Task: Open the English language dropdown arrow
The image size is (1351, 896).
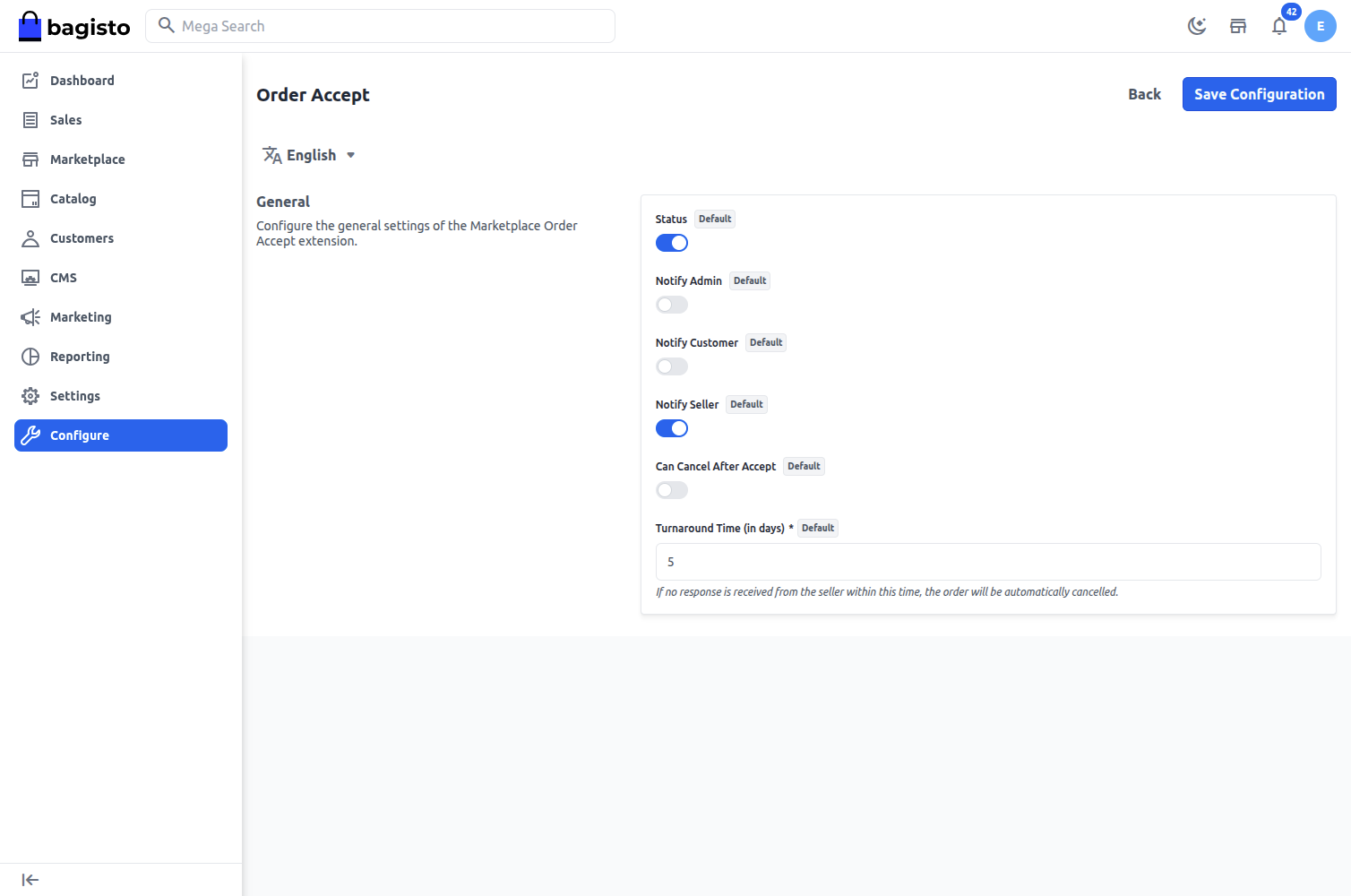Action: tap(351, 155)
